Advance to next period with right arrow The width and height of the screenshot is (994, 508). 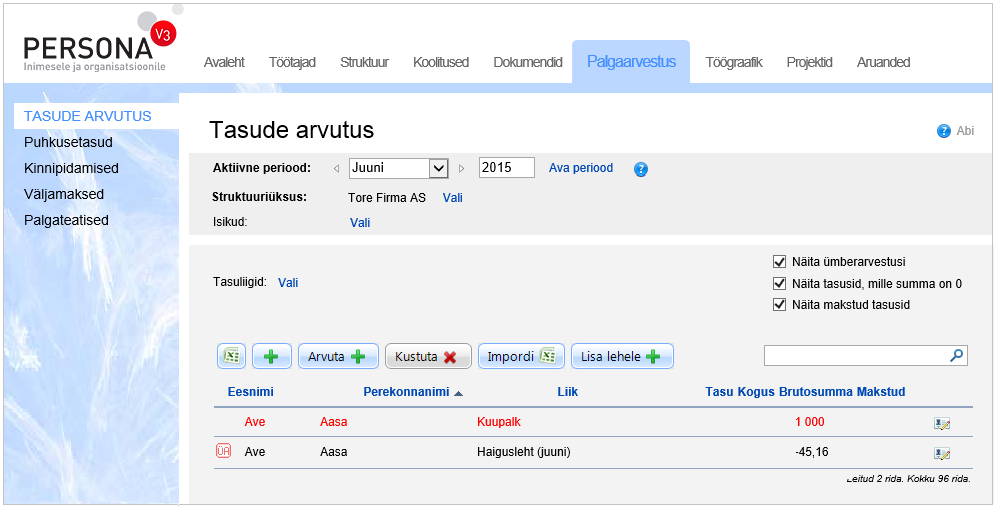[461, 168]
